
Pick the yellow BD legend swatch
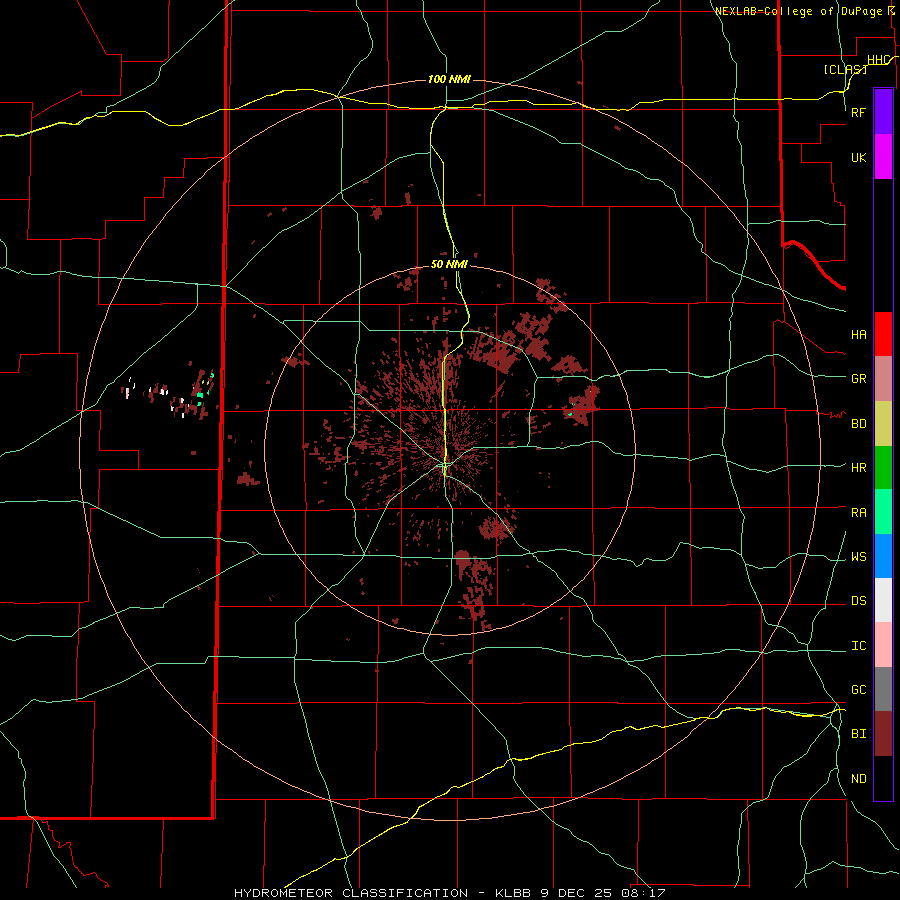pyautogui.click(x=883, y=424)
